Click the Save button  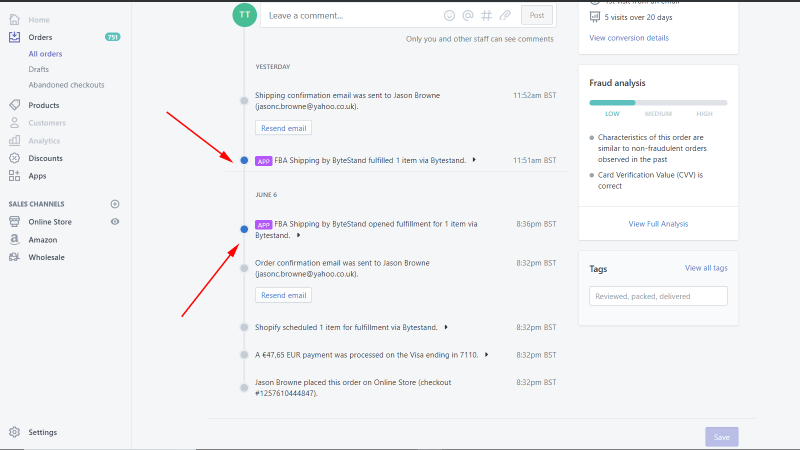coord(721,437)
